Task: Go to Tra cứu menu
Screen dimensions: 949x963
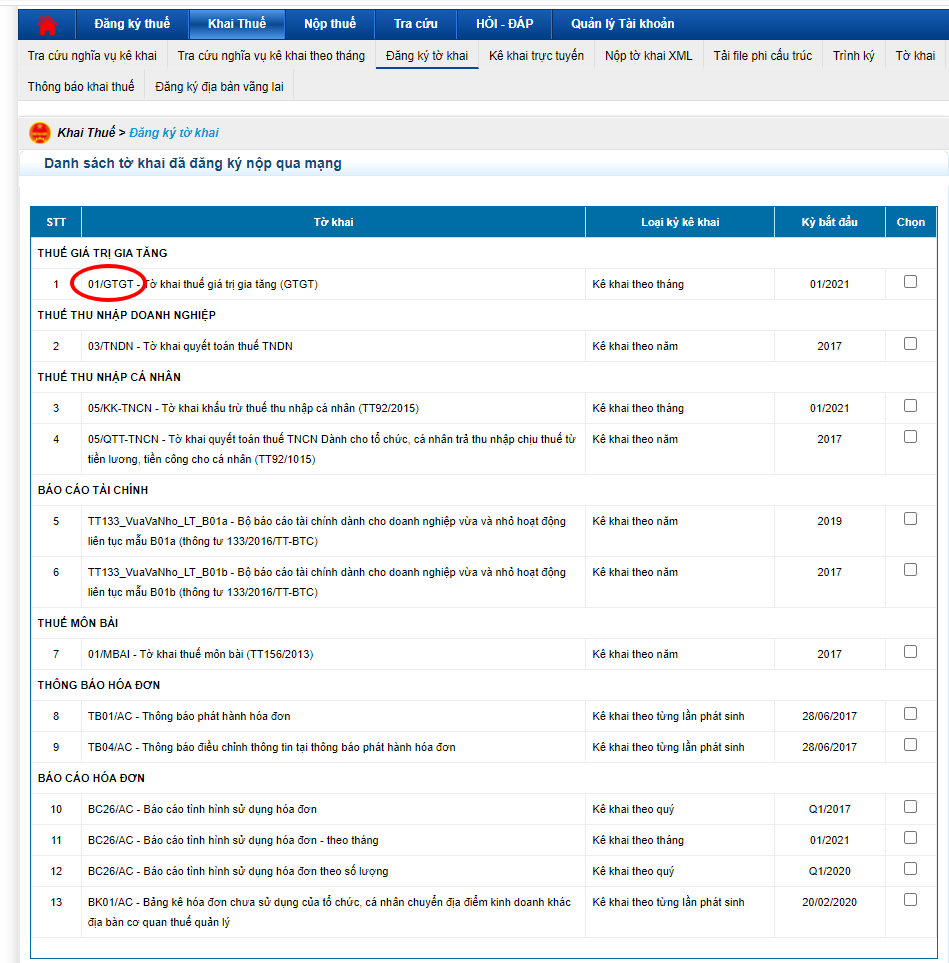Action: [x=415, y=24]
